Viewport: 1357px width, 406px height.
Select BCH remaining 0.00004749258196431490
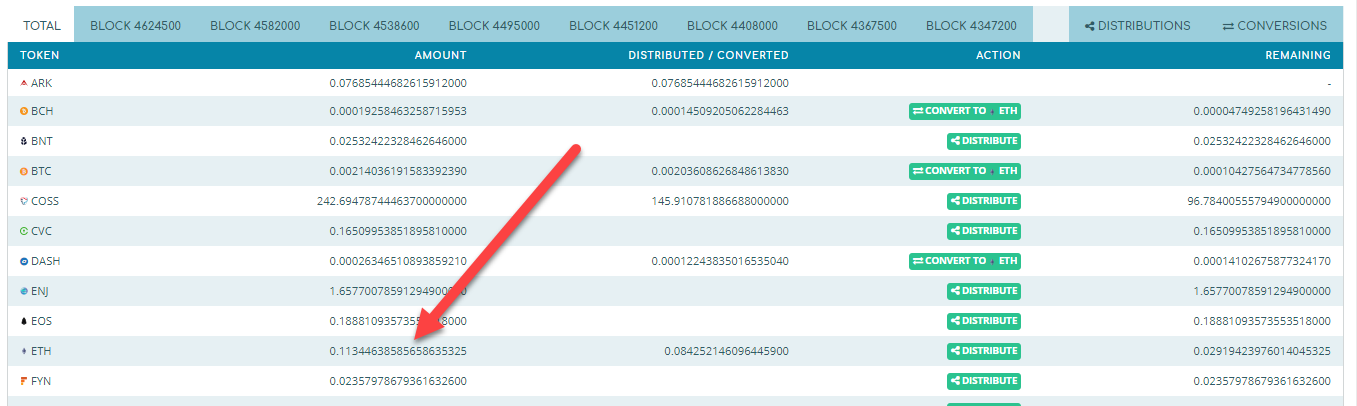(1262, 112)
